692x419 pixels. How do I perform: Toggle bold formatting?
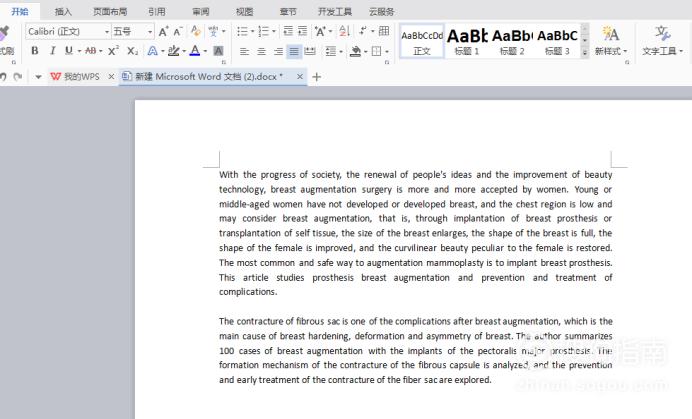tap(34, 51)
